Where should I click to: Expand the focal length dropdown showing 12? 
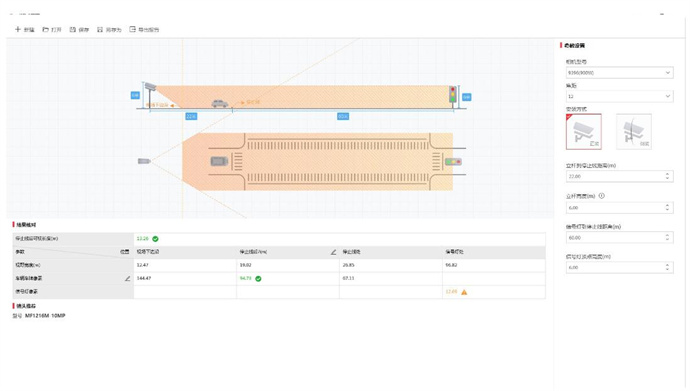(x=619, y=96)
